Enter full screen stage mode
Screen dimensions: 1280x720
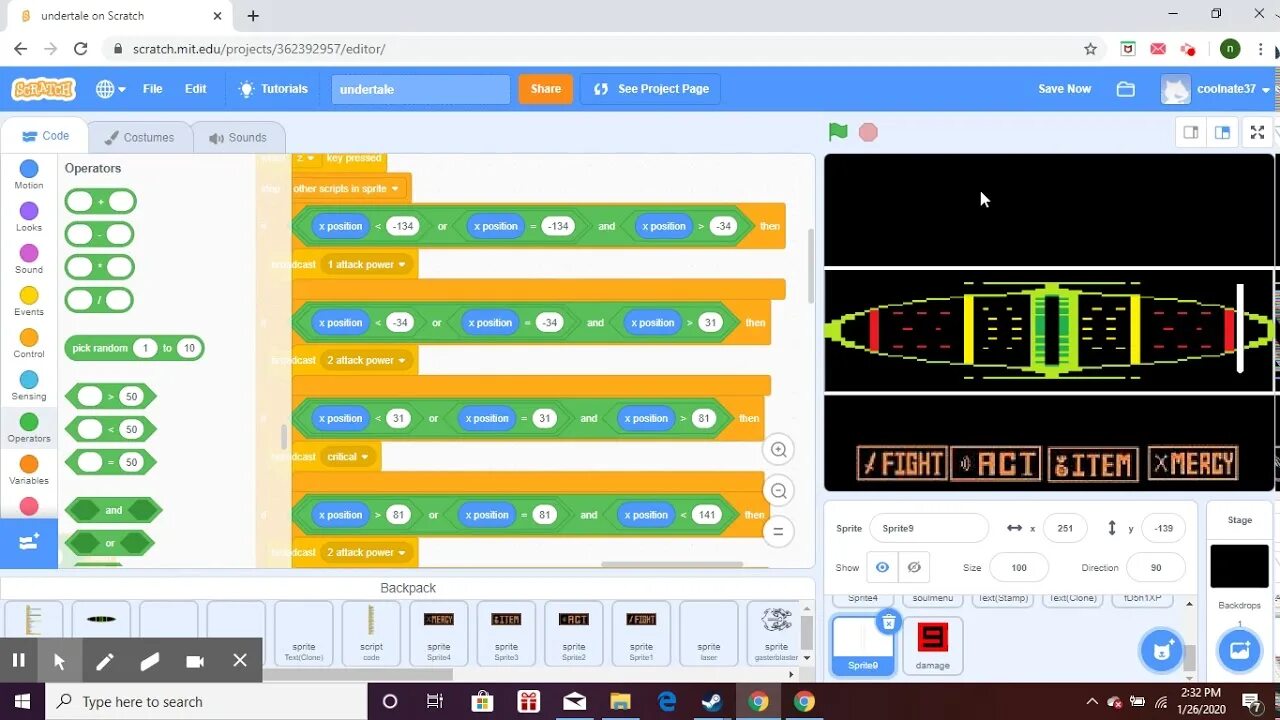point(1258,132)
